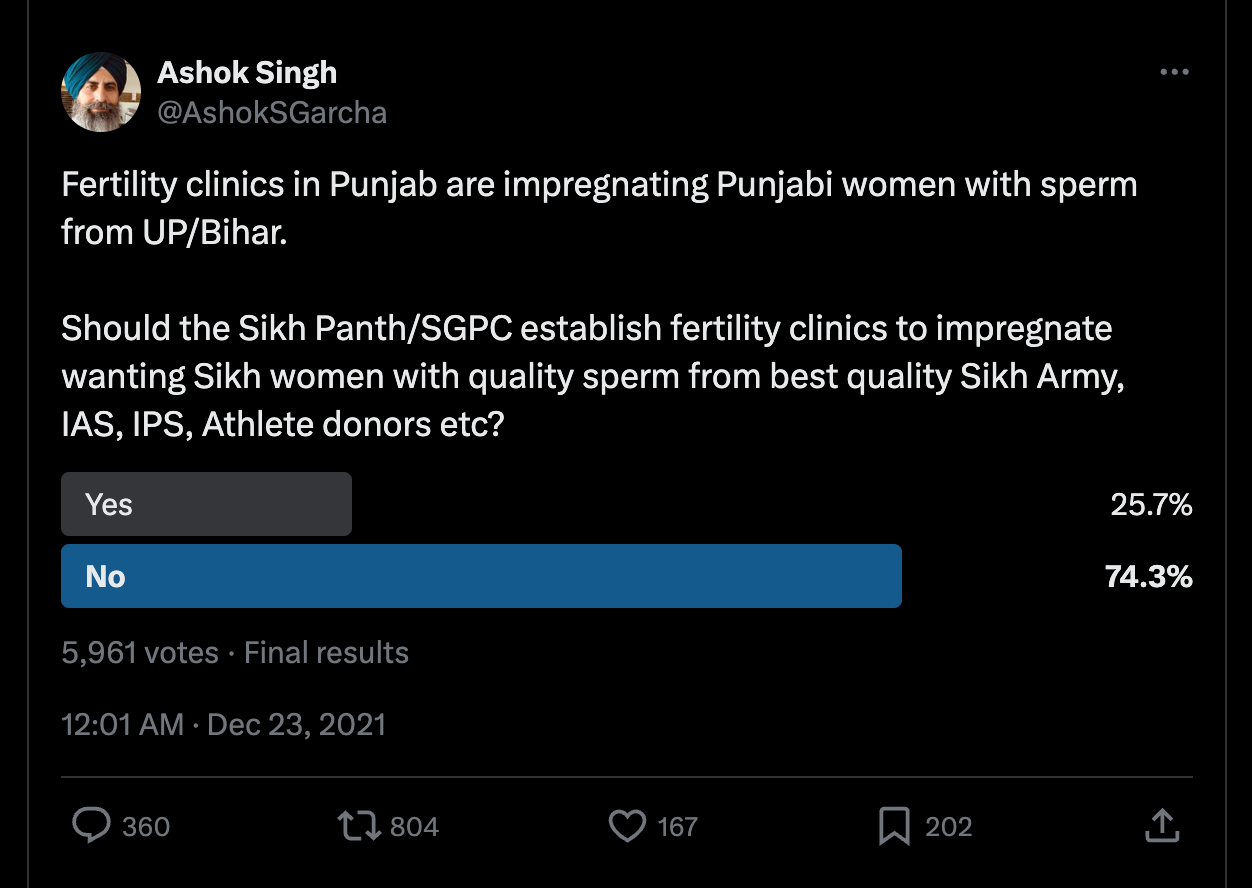Click the Ashok Singh display name
This screenshot has width=1252, height=888.
point(247,73)
